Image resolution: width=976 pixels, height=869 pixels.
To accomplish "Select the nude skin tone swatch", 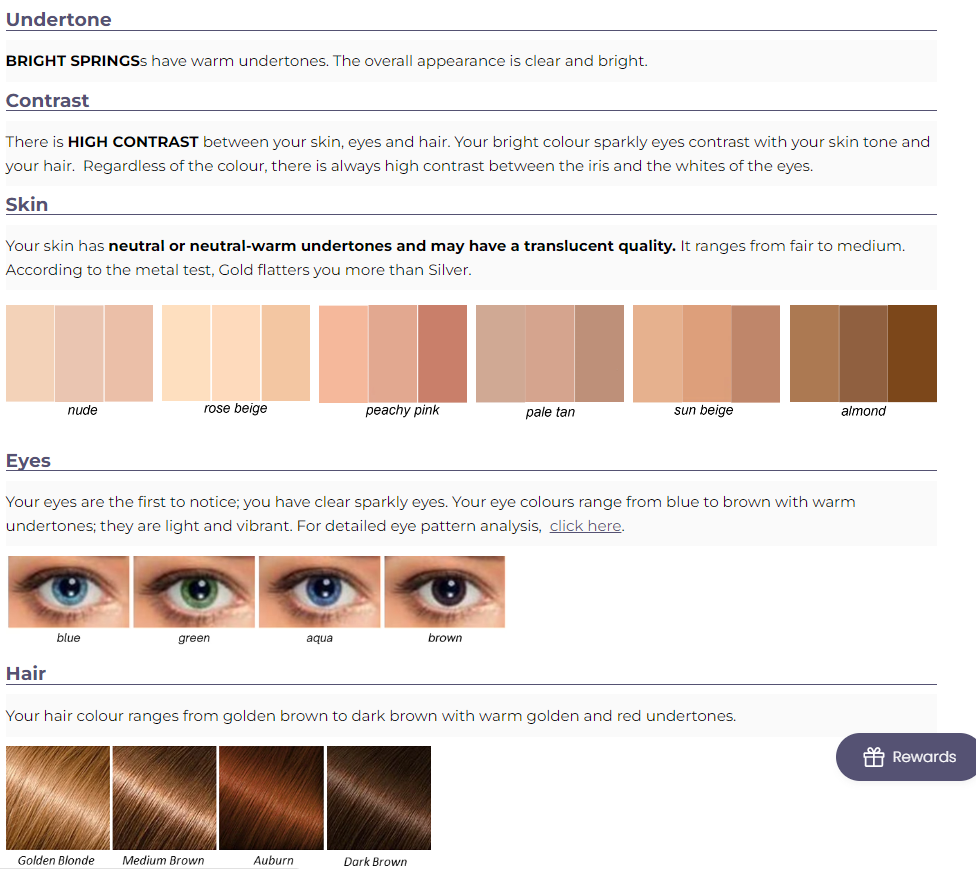I will click(x=80, y=353).
